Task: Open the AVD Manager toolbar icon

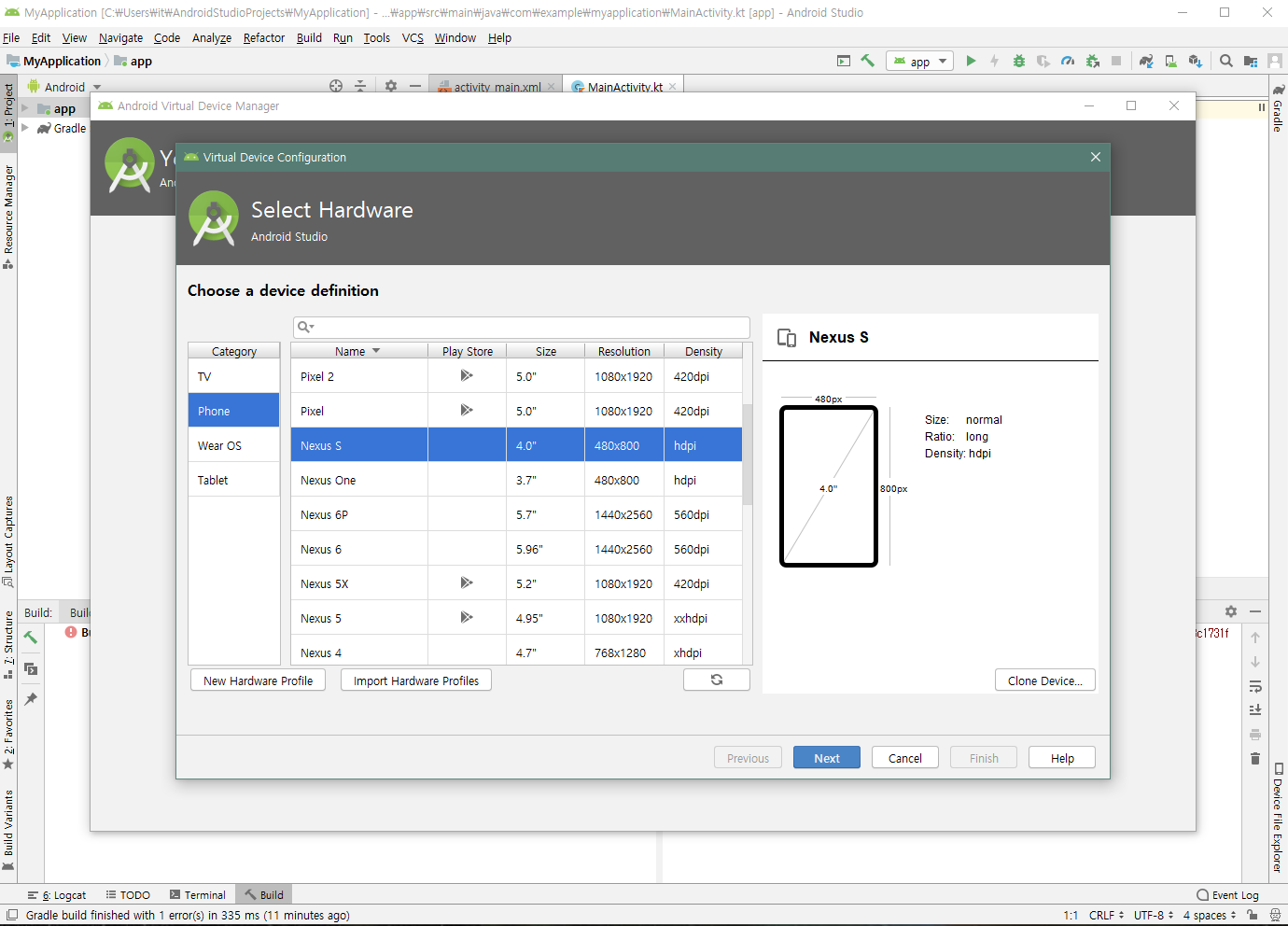Action: (x=1170, y=61)
